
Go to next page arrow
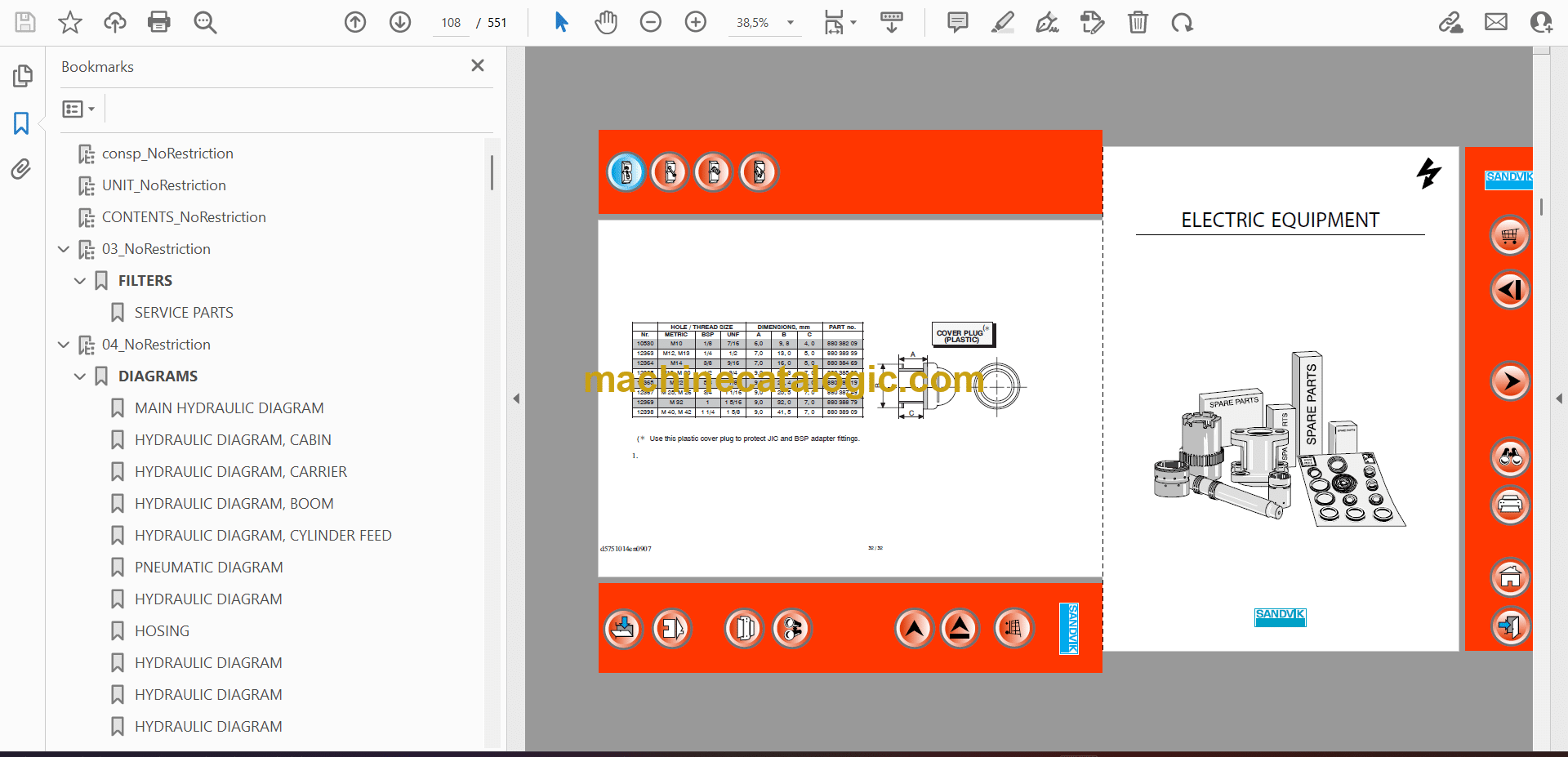(x=400, y=22)
